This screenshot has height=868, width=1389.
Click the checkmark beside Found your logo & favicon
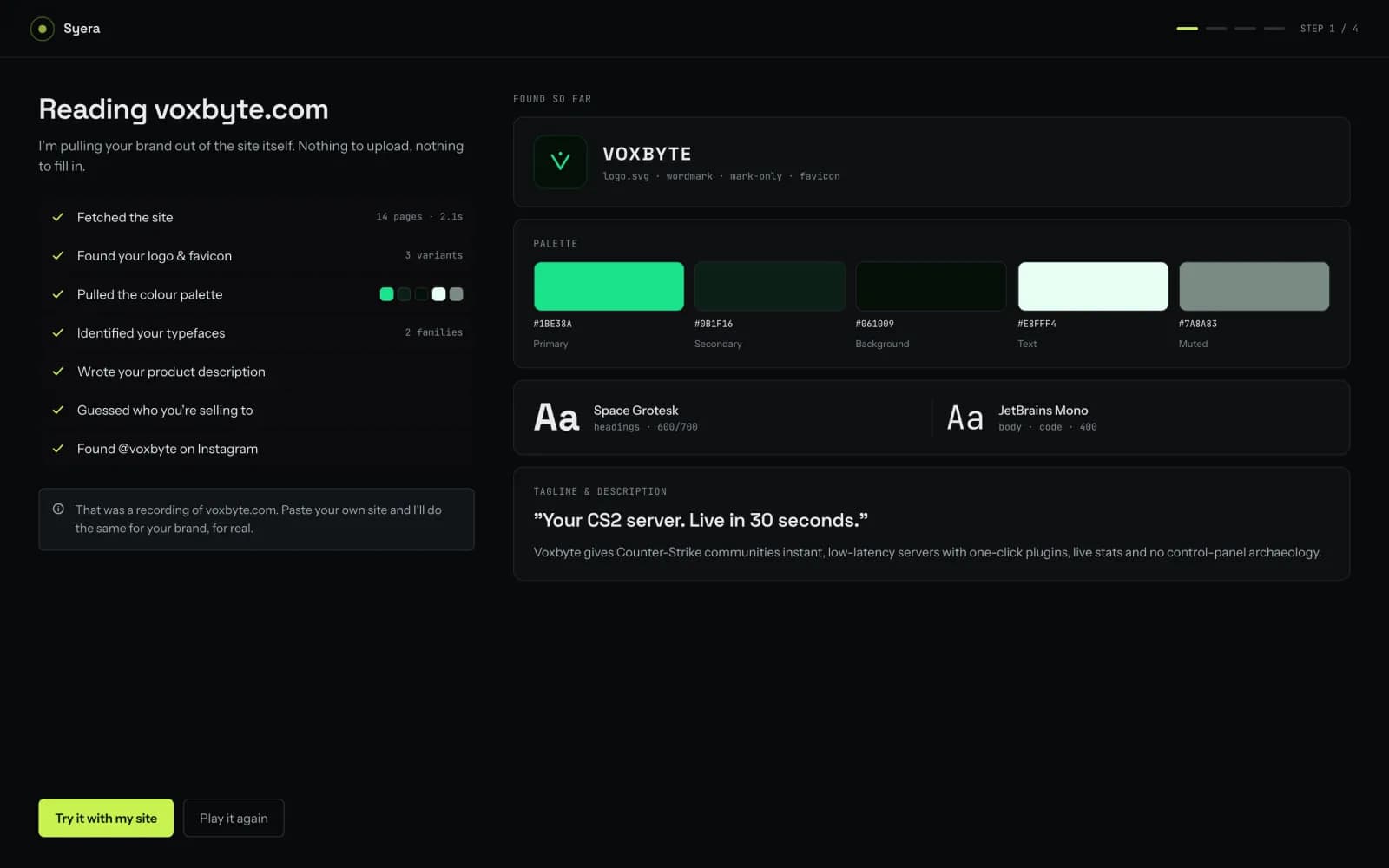click(x=58, y=256)
